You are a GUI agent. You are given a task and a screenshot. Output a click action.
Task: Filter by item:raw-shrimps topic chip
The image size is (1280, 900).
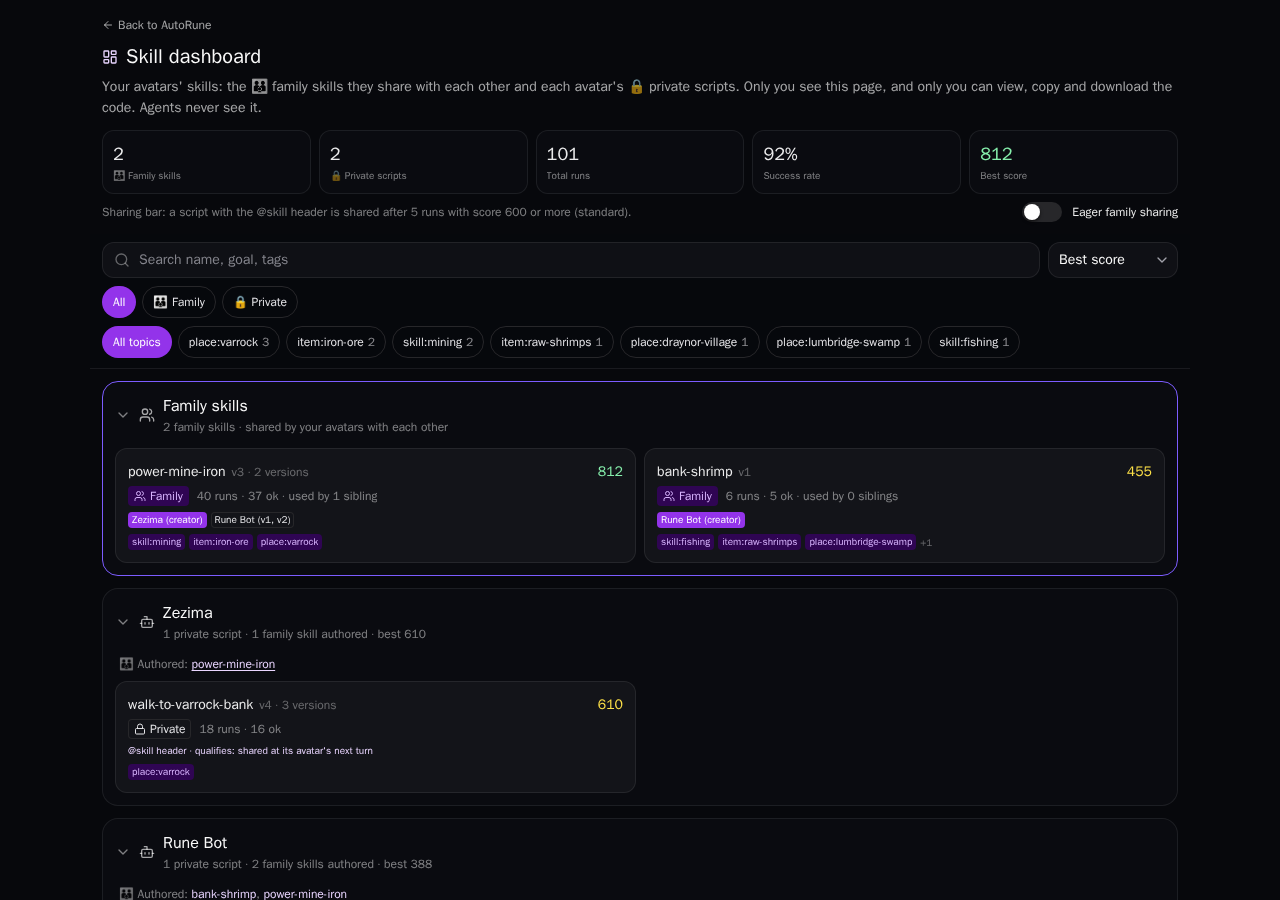point(552,342)
